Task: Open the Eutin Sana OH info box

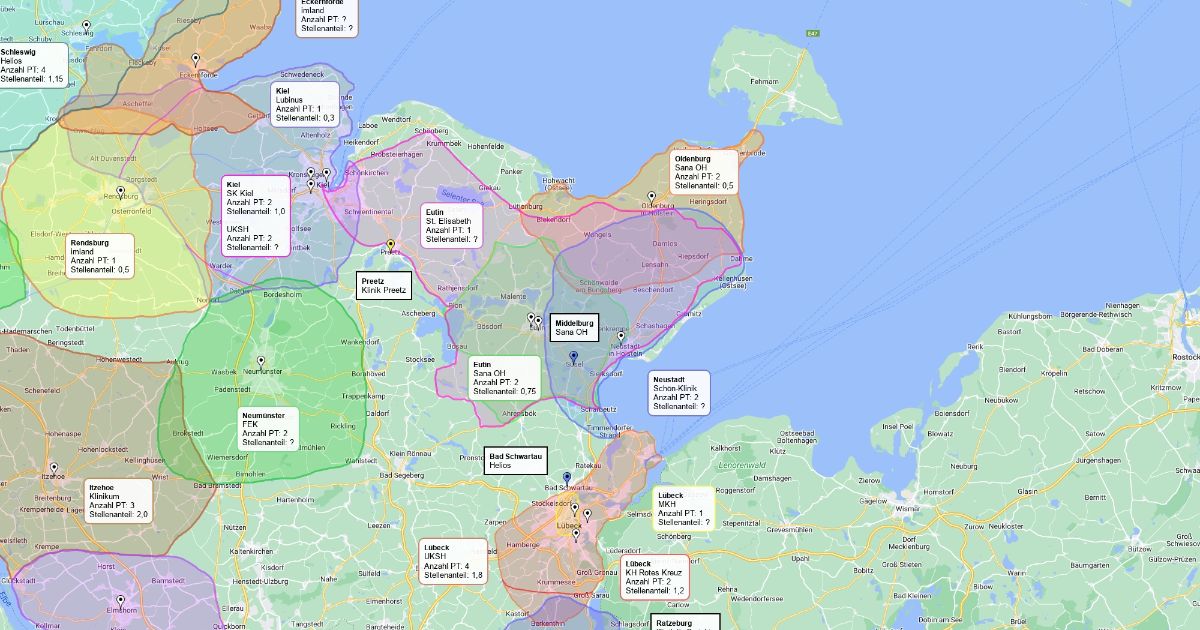Action: click(505, 378)
